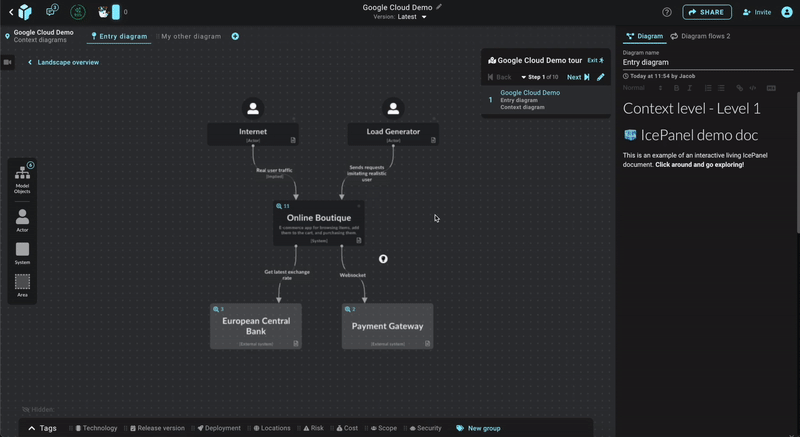
Task: Advance tour with Next button
Action: (x=578, y=77)
